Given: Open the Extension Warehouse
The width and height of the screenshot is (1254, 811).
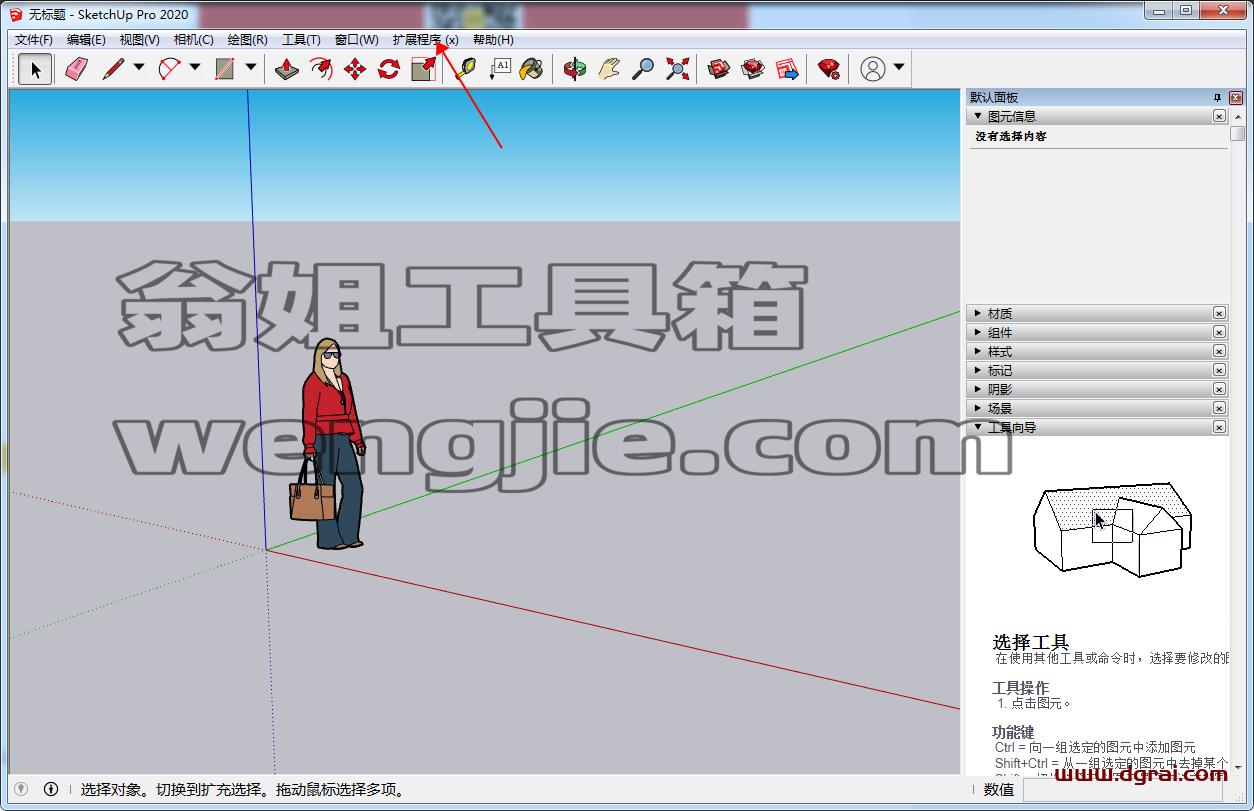Looking at the screenshot, I should pos(753,69).
